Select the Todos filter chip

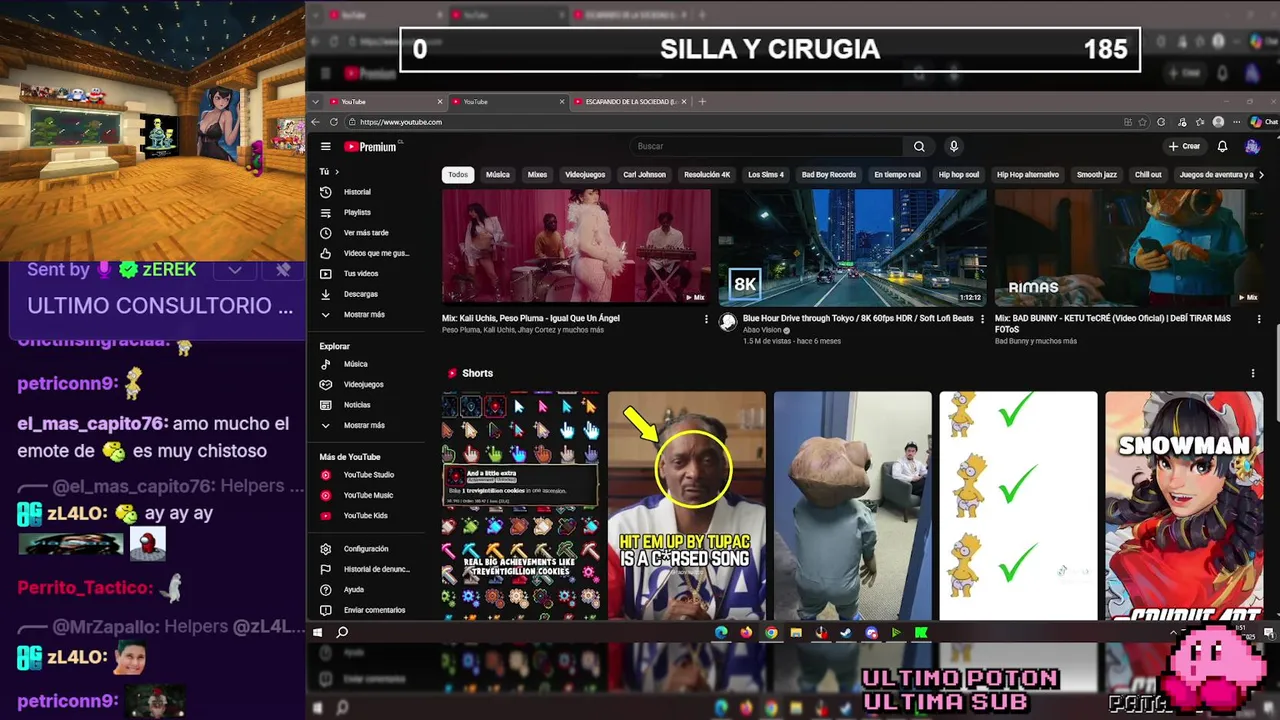458,175
